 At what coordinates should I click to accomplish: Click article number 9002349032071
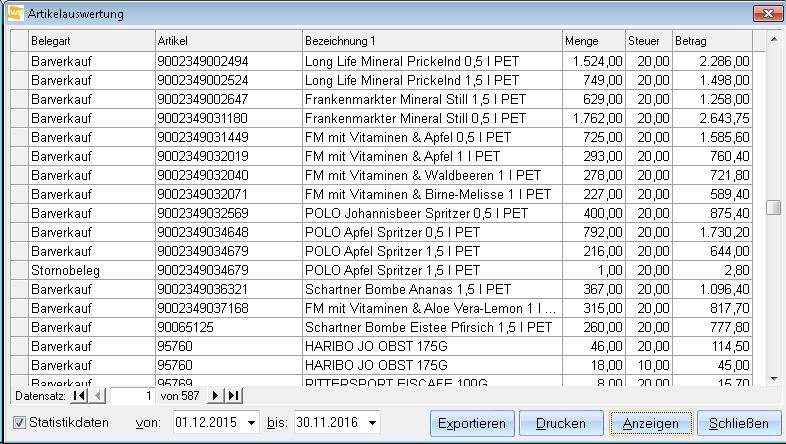tap(203, 194)
